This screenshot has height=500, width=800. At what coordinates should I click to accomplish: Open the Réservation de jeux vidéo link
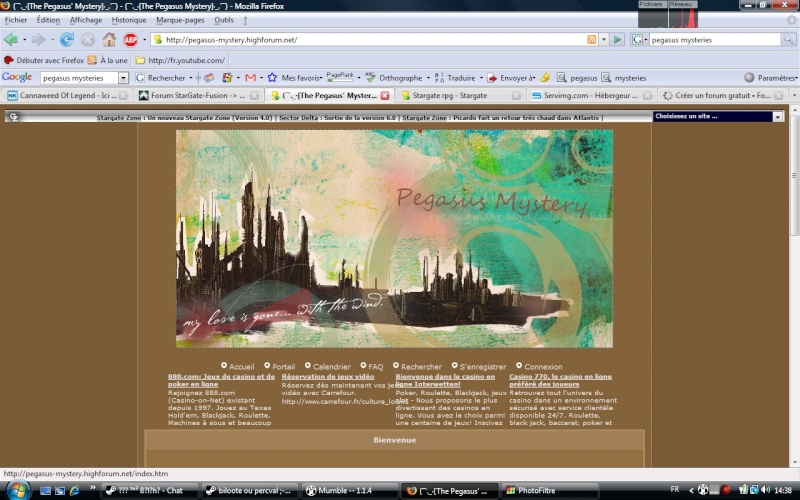328,377
